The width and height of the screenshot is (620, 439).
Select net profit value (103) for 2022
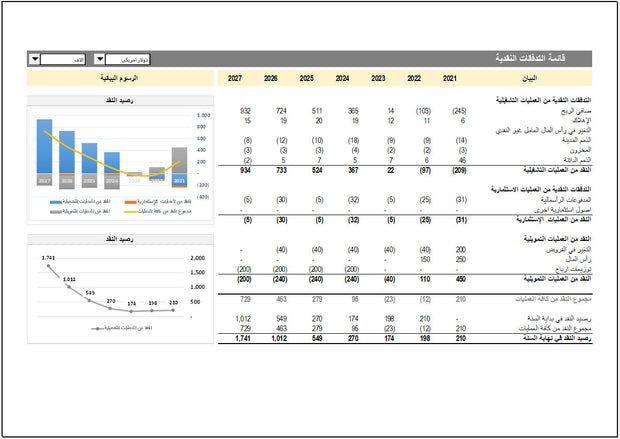(423, 111)
